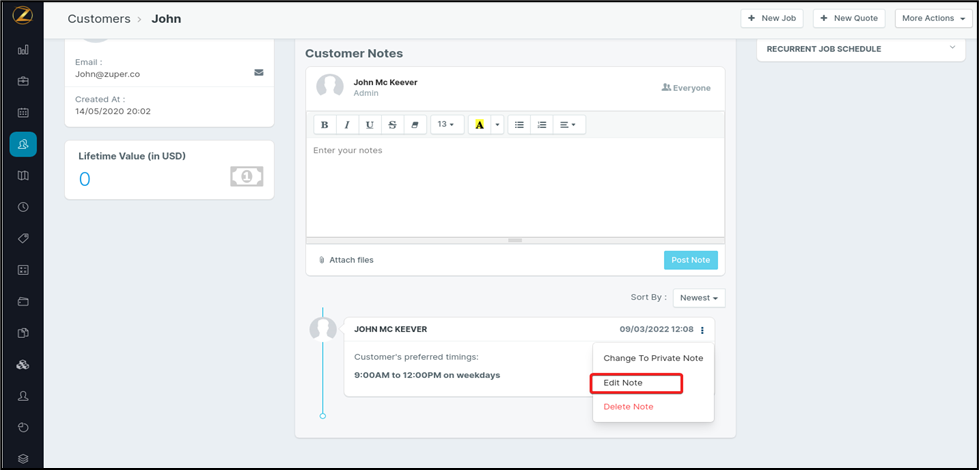
Task: Open the font size 13 dropdown
Action: (x=446, y=125)
